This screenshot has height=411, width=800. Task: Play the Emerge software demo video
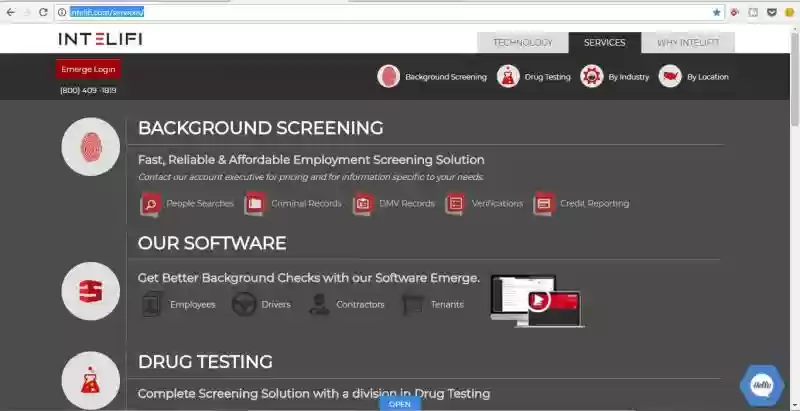(x=538, y=300)
